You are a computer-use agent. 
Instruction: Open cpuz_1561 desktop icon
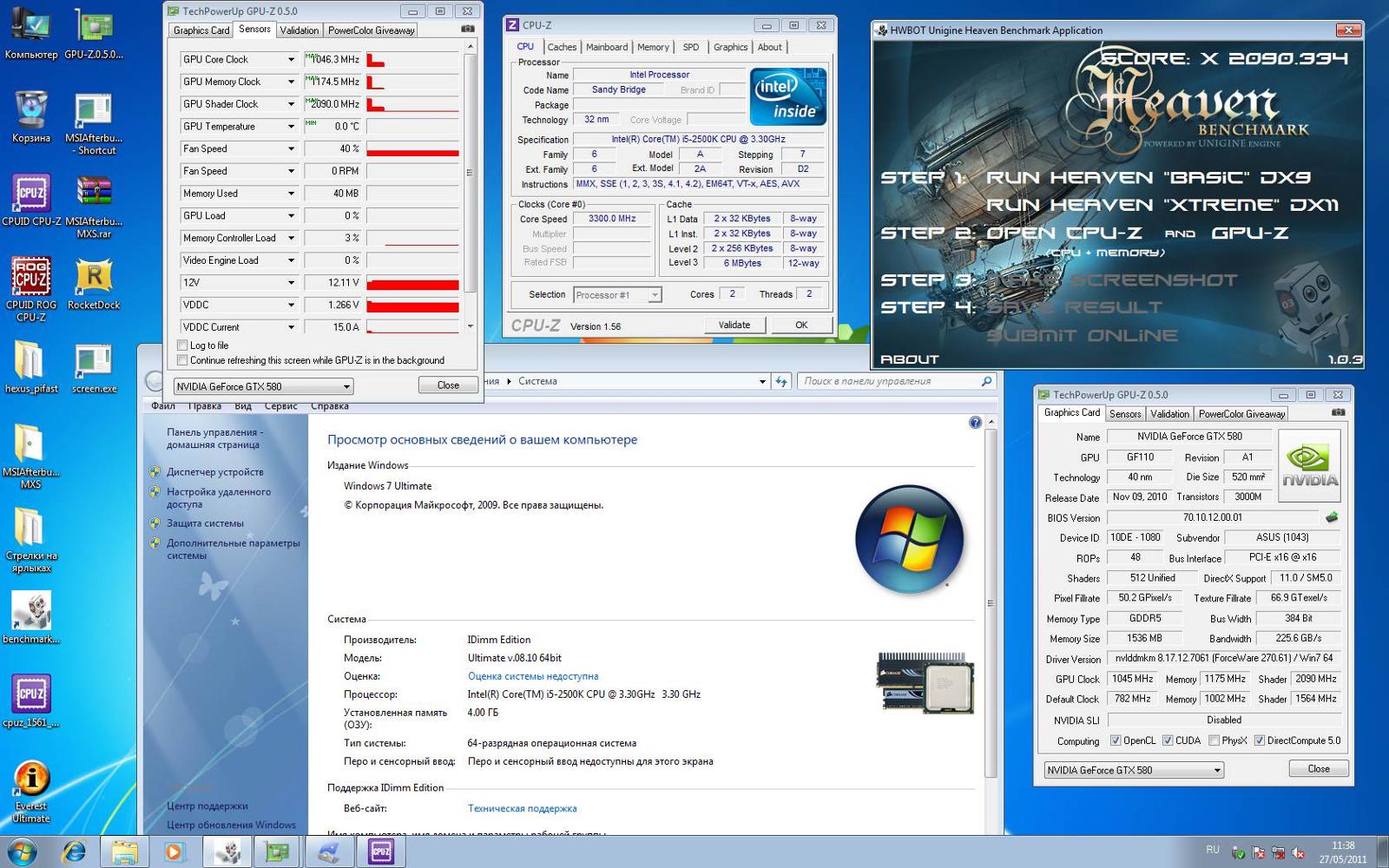point(31,700)
